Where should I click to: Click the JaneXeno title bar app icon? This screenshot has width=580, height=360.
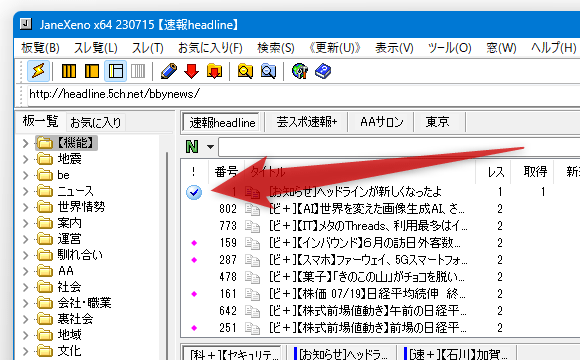tap(26, 24)
